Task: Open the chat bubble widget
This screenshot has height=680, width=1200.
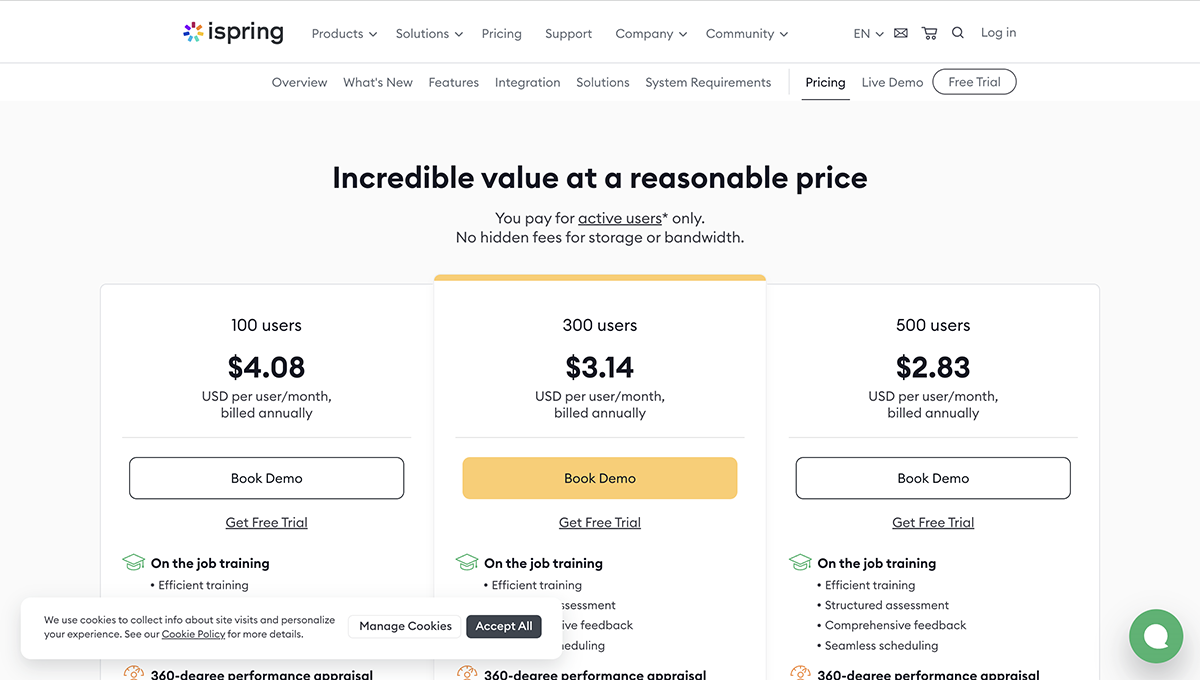Action: pos(1156,636)
